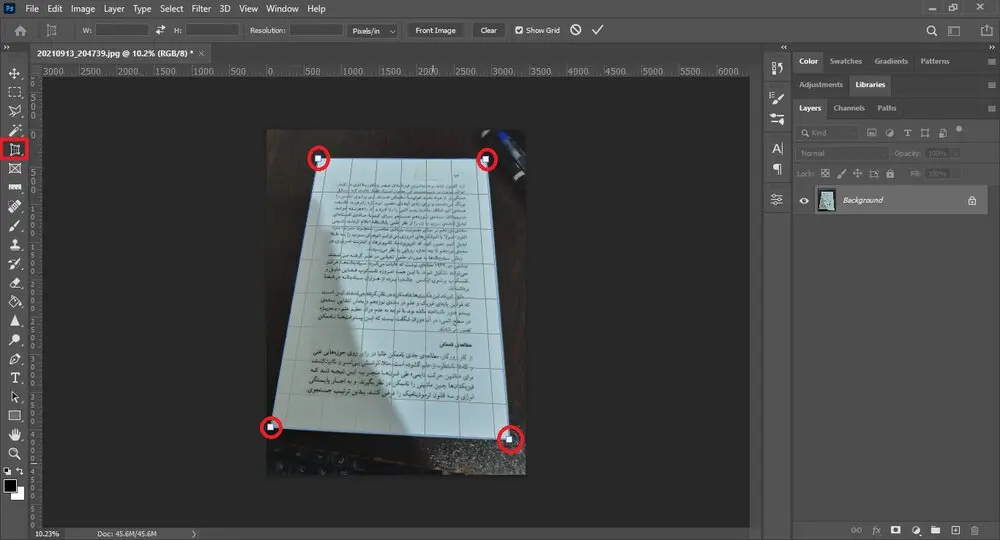Select the Ruler measurement tool

tap(15, 187)
